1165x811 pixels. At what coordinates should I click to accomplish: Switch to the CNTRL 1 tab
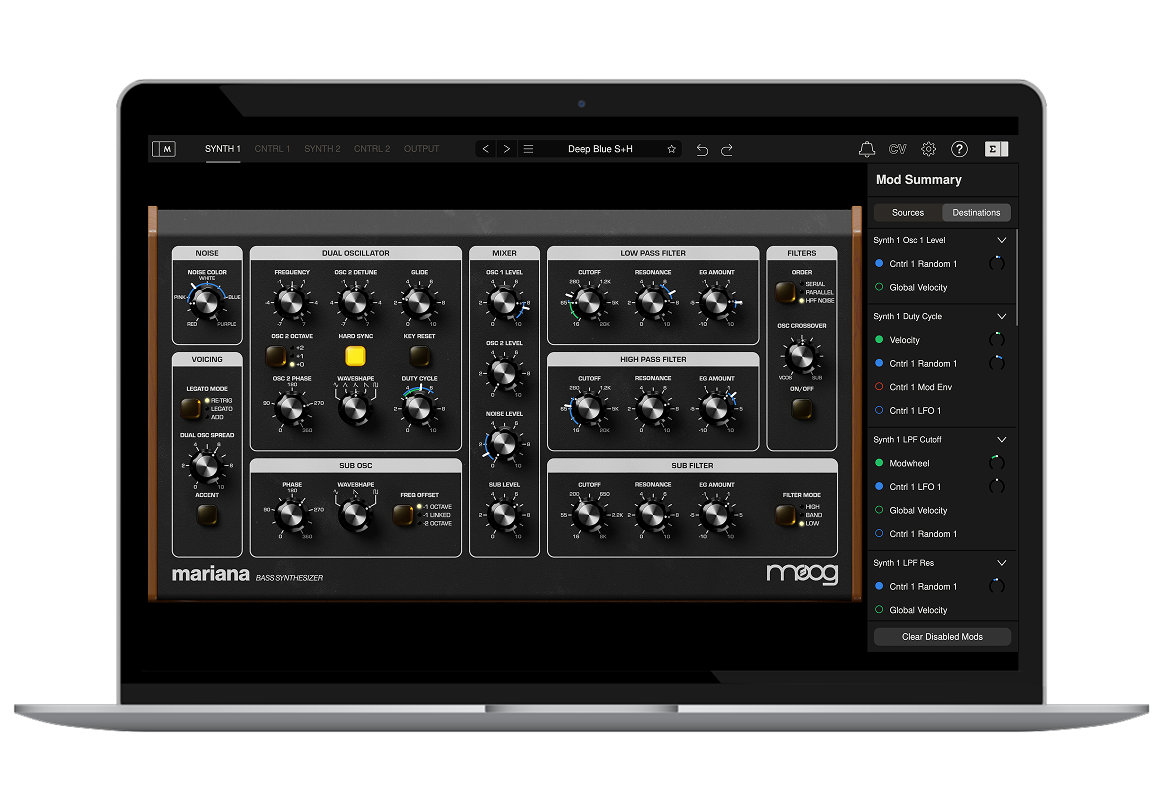pyautogui.click(x=272, y=149)
